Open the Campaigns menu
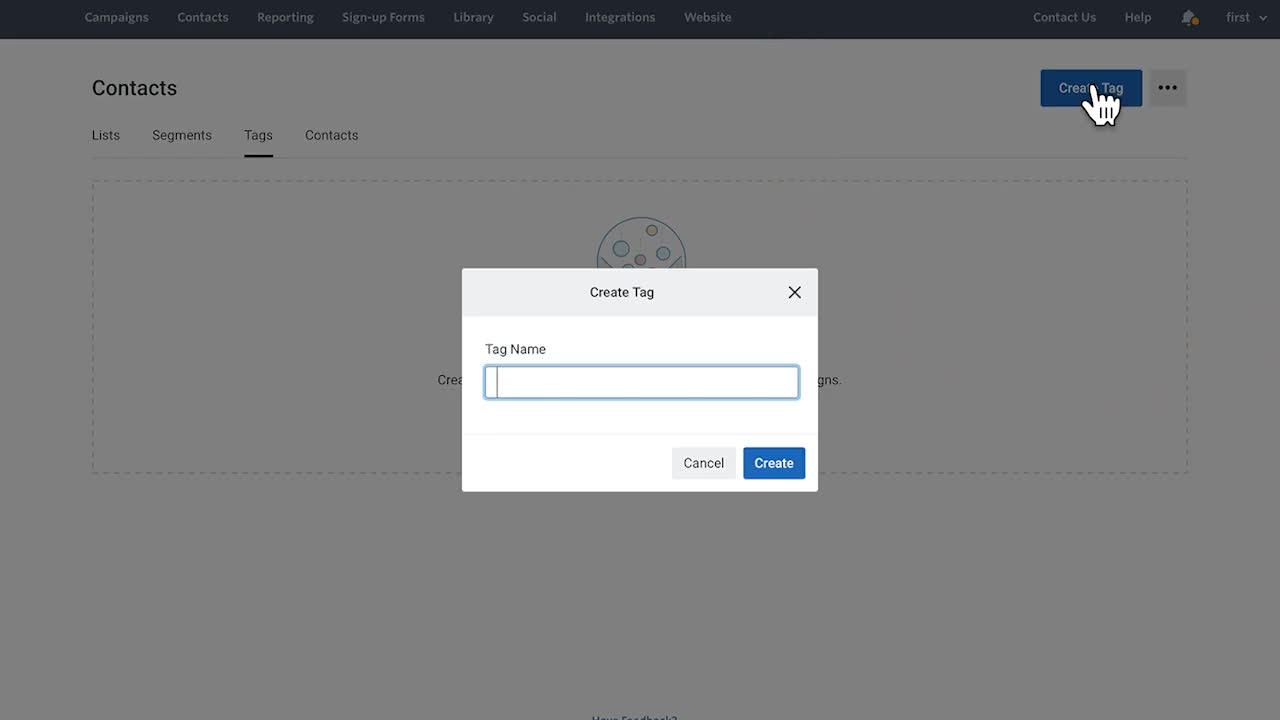1280x720 pixels. 116,17
